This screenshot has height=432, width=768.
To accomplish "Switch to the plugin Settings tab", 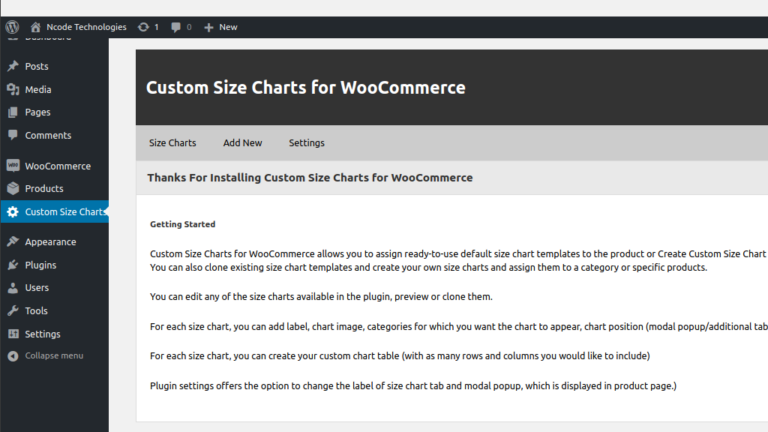I will point(306,143).
